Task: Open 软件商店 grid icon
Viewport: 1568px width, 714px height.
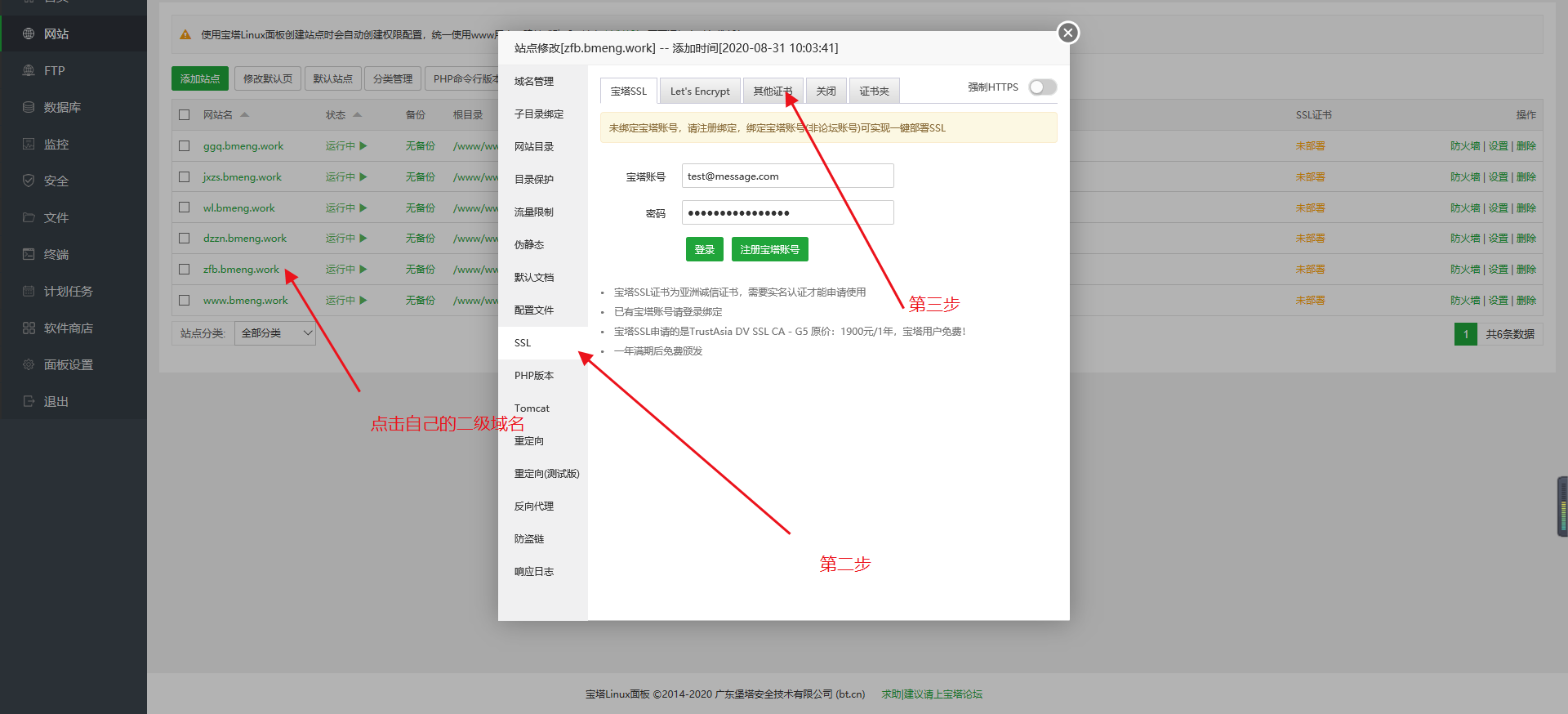Action: coord(29,328)
